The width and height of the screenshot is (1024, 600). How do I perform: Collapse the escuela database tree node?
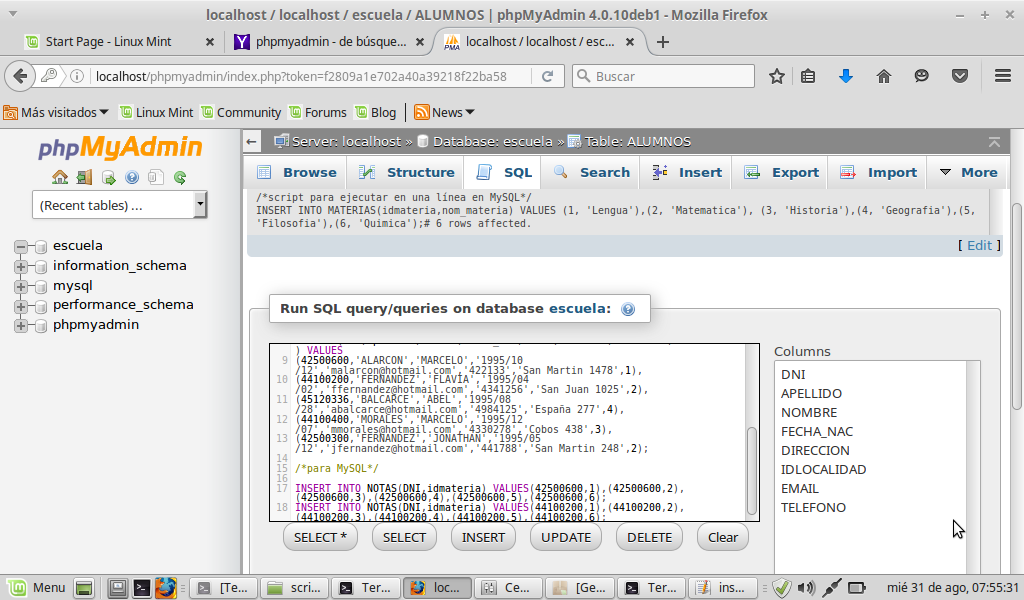click(20, 246)
